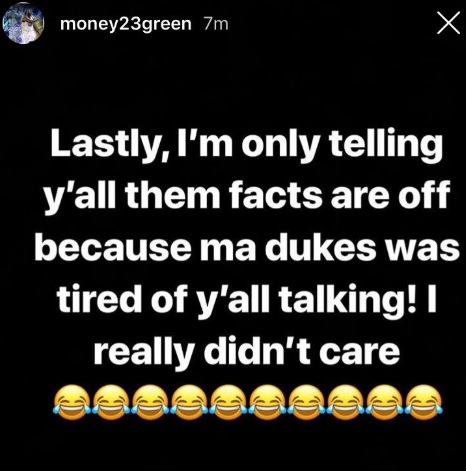467x471 pixels.
Task: Click the first laughing-crying emoji
Action: 72,402
